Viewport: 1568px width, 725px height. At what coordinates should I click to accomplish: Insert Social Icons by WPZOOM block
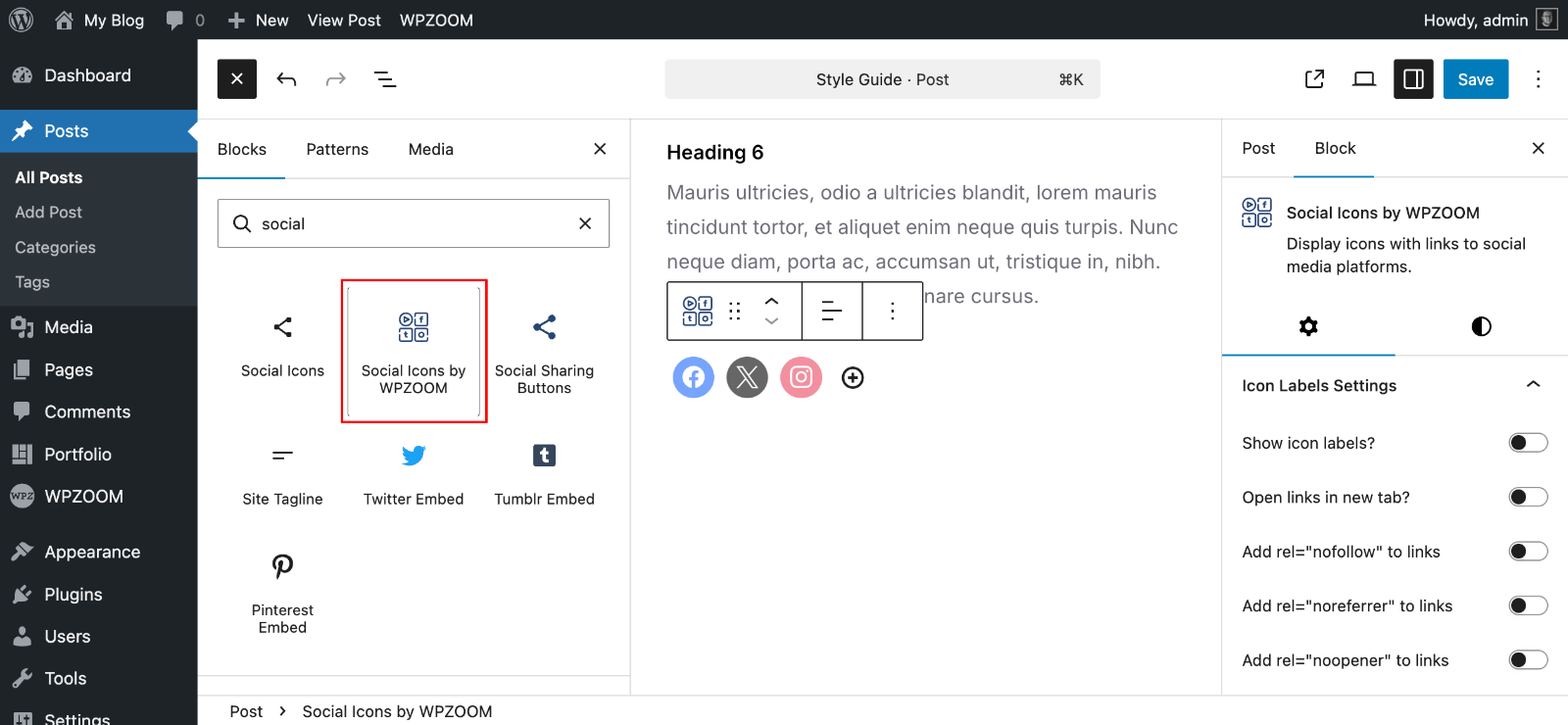[414, 352]
